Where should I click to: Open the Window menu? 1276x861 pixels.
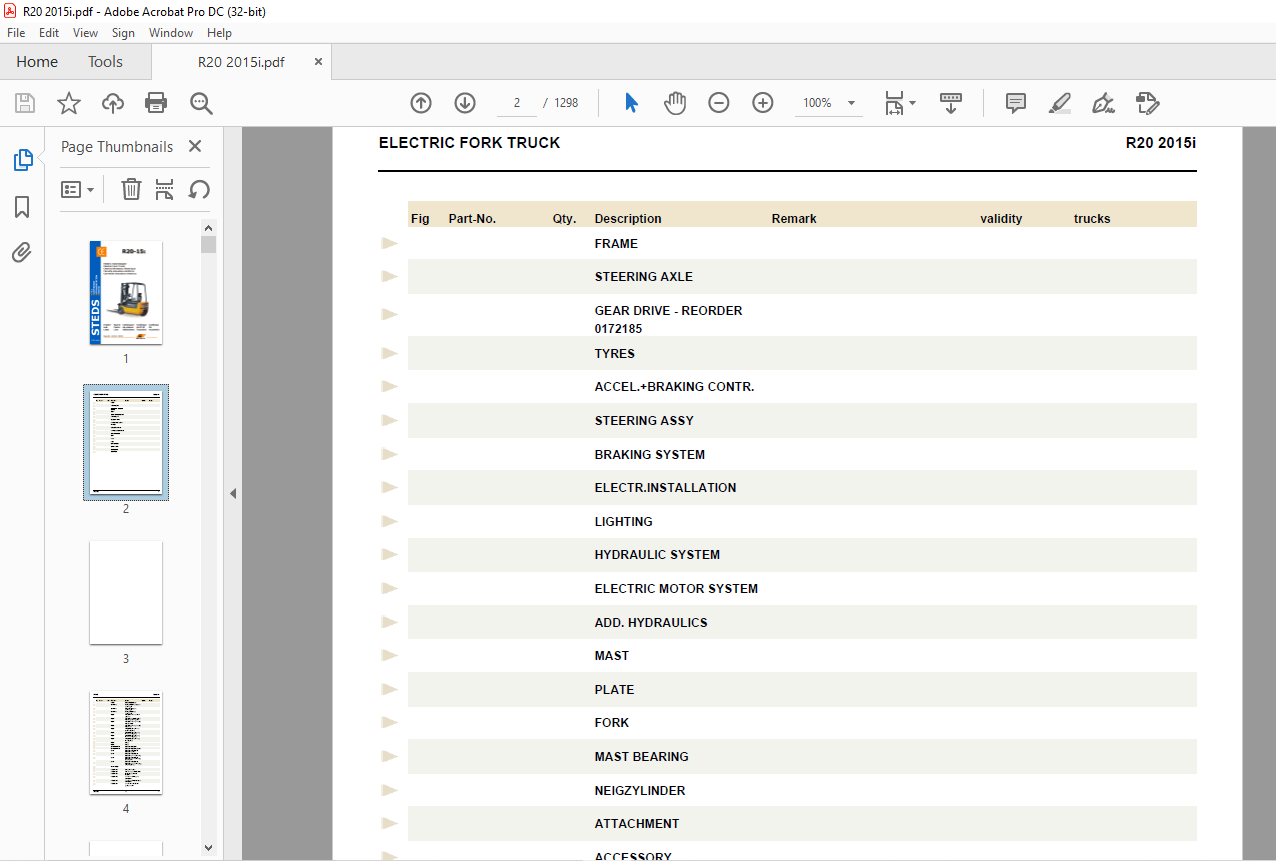point(171,33)
